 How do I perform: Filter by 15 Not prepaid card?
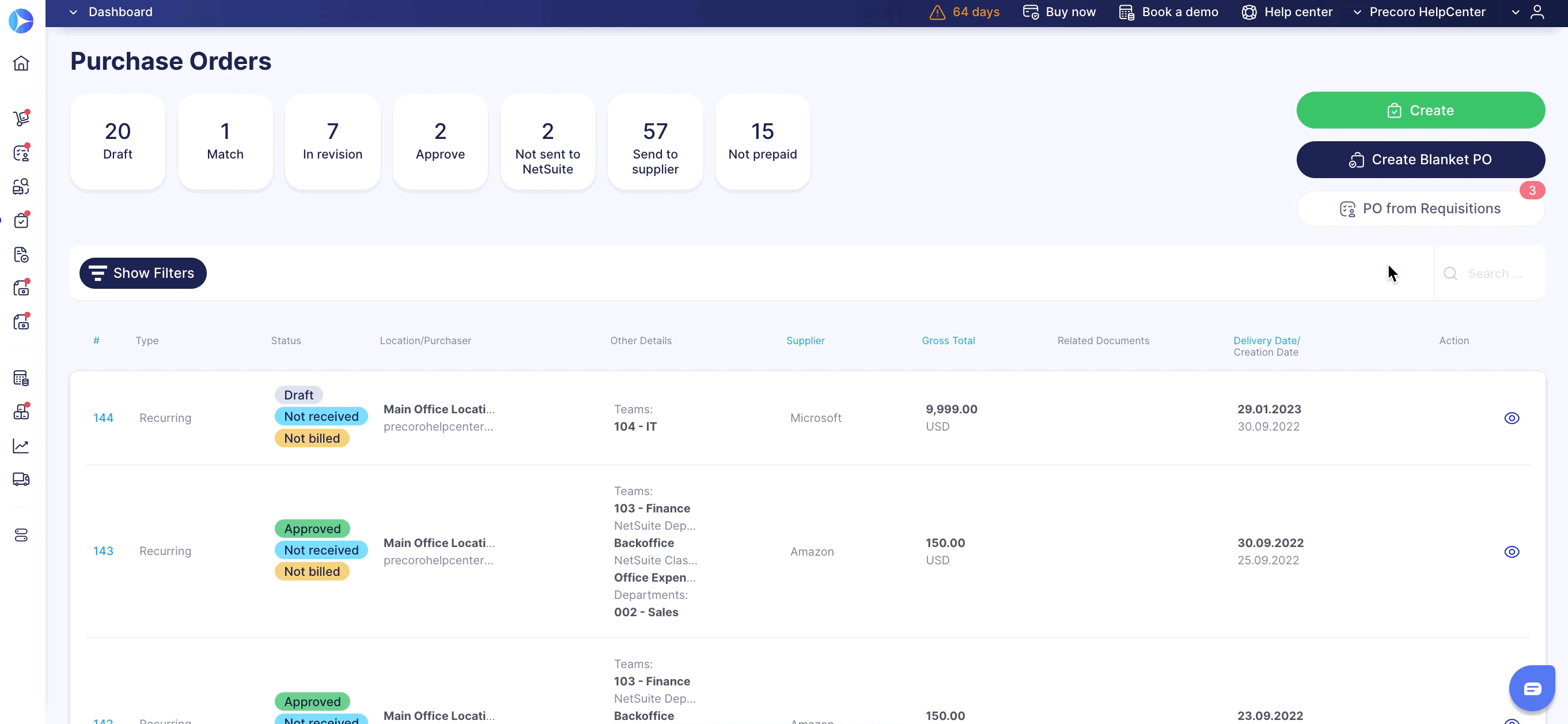(763, 141)
